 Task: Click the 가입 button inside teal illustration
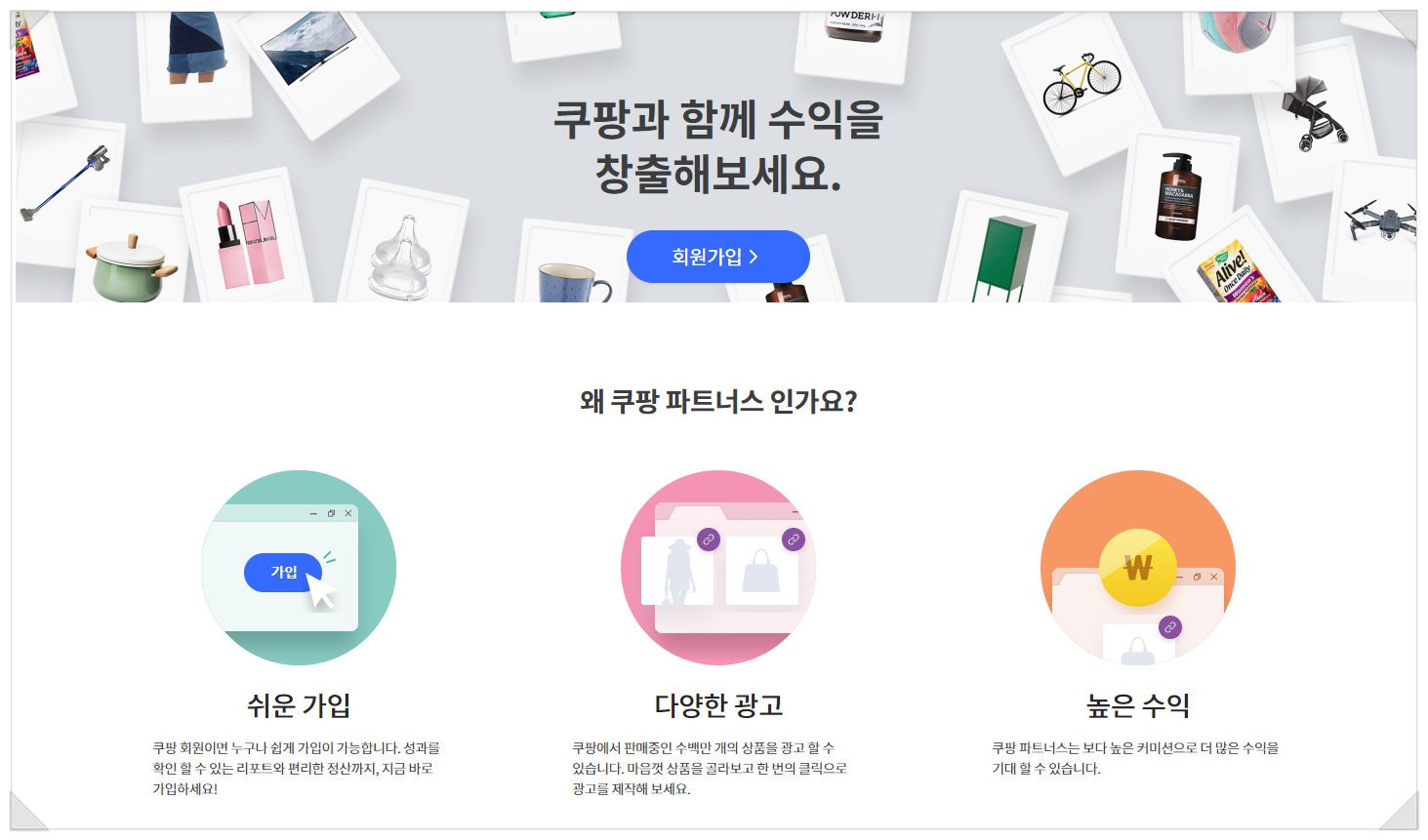coord(283,573)
